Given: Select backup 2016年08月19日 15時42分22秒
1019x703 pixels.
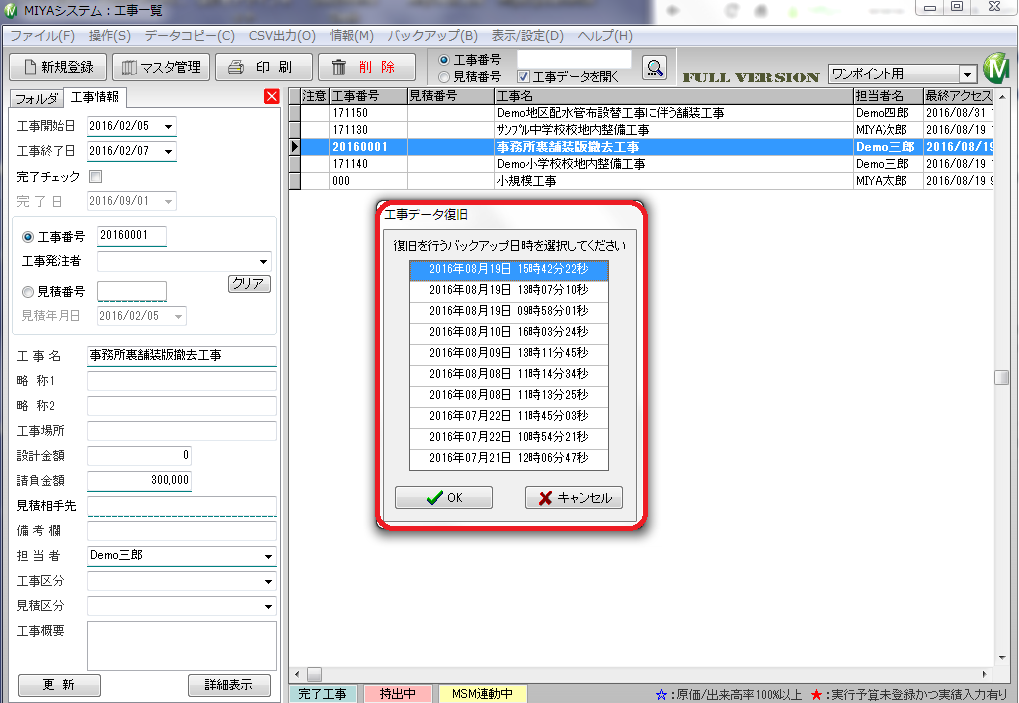Looking at the screenshot, I should click(x=509, y=269).
